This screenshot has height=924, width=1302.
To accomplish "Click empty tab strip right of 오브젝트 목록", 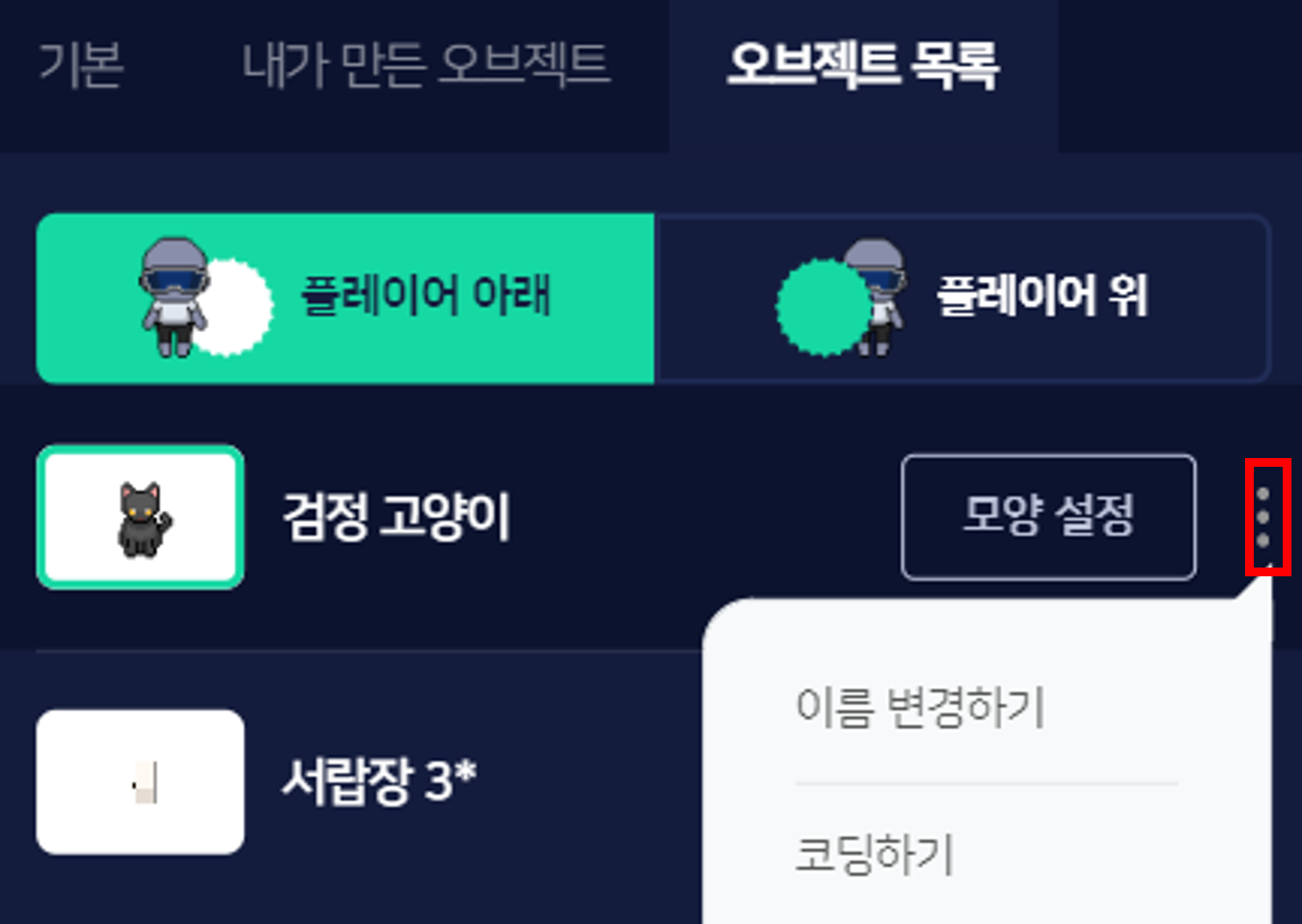I will click(1179, 75).
